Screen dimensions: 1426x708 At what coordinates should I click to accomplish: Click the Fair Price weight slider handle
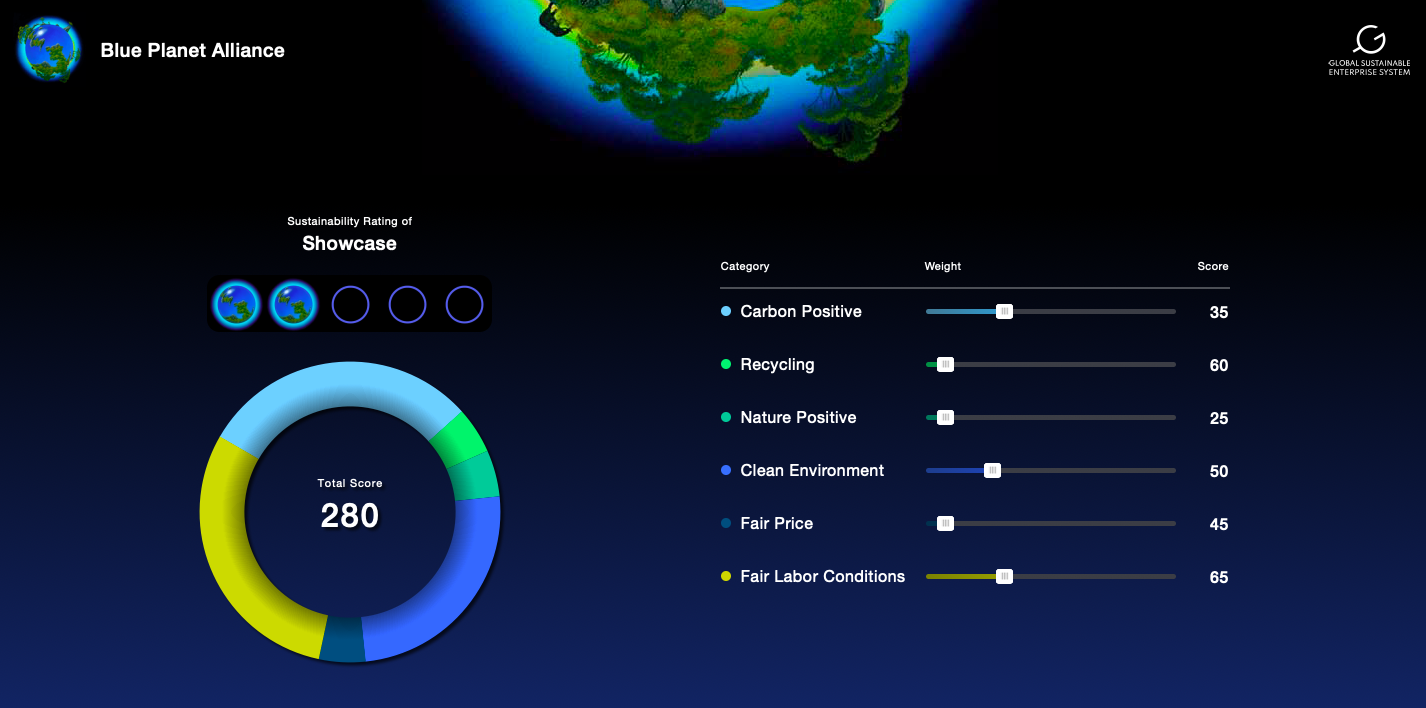tap(945, 524)
